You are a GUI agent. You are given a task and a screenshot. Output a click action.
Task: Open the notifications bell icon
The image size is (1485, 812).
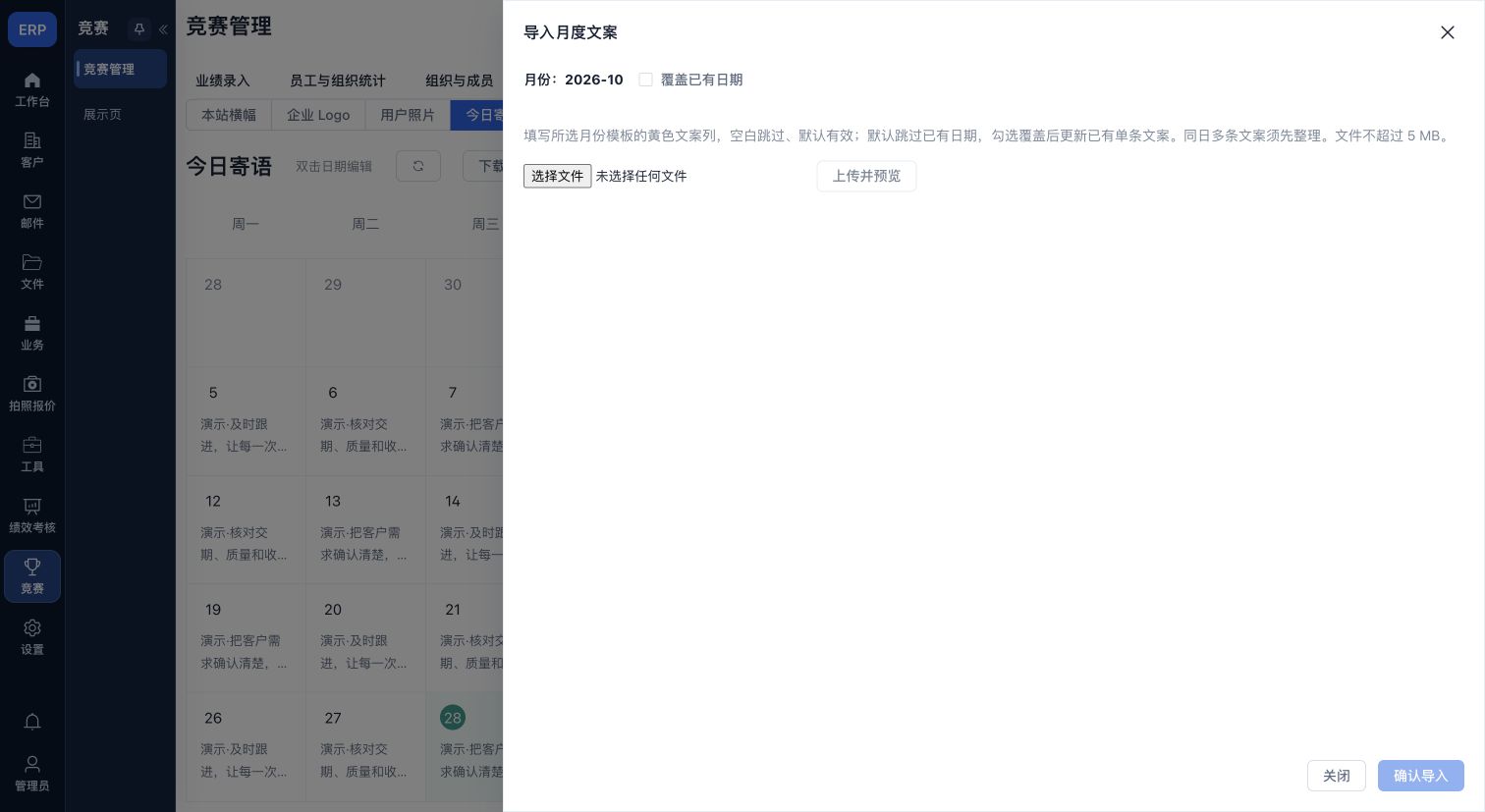tap(32, 723)
